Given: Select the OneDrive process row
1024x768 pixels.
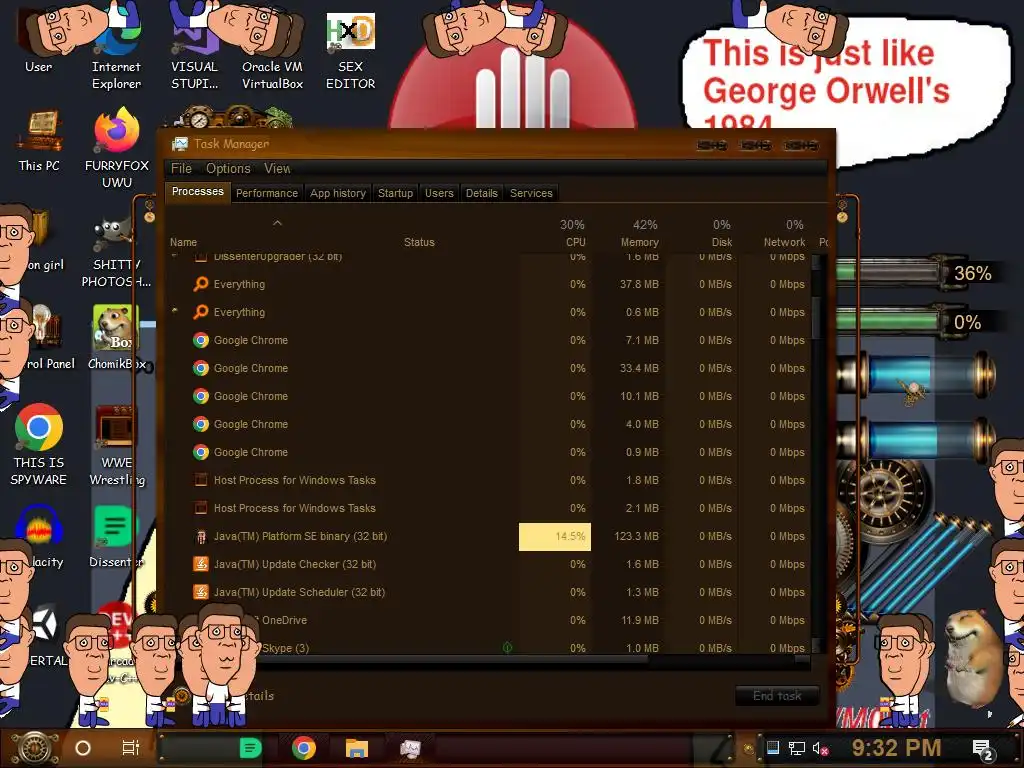Looking at the screenshot, I should (488, 620).
